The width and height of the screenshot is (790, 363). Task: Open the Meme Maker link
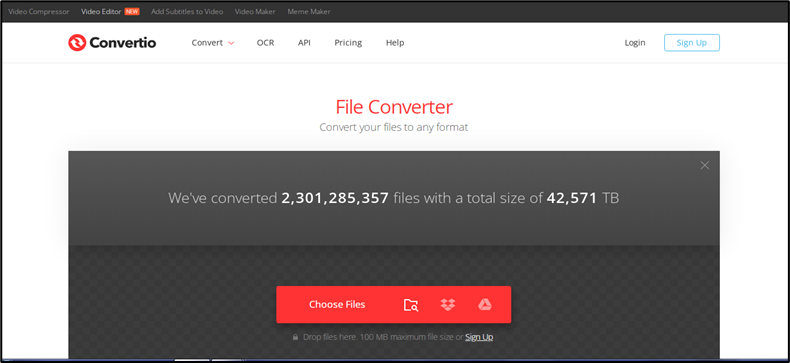pos(309,11)
